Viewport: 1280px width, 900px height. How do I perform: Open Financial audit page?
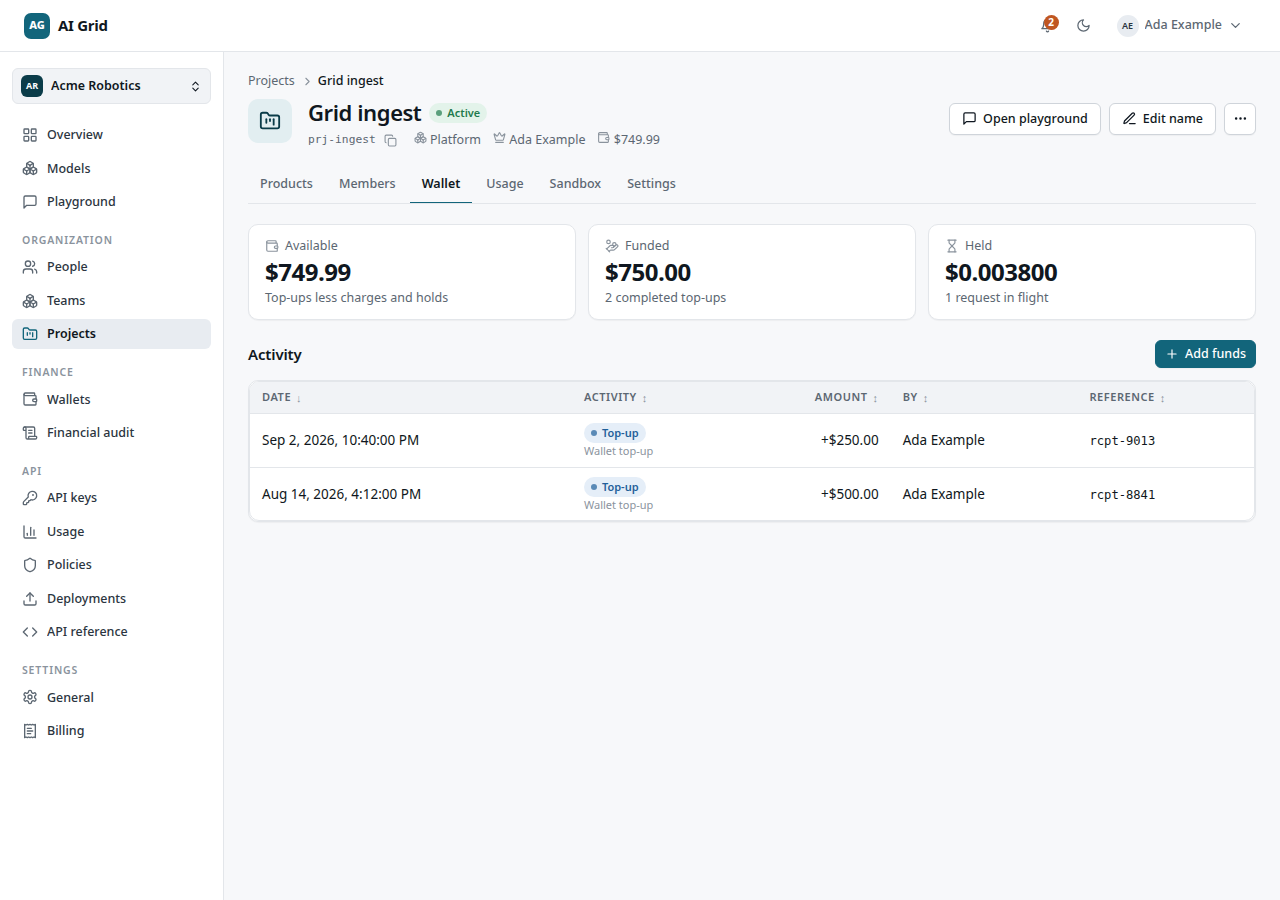tap(111, 432)
